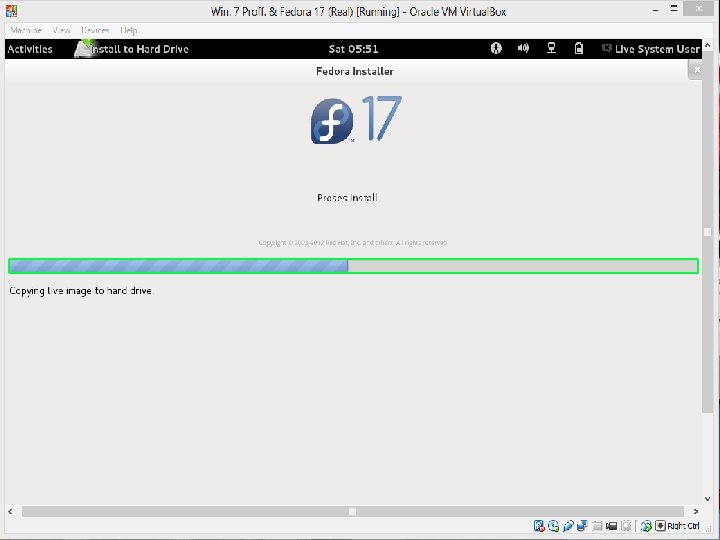This screenshot has height=540, width=720.
Task: Click the vertical scrollbar down arrow
Action: pos(708,499)
